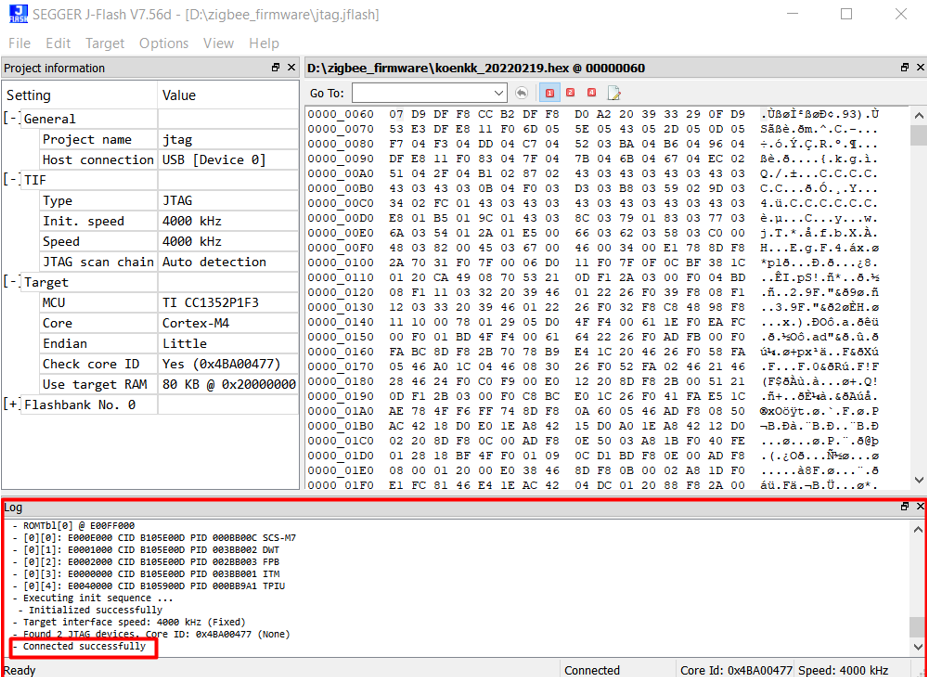The width and height of the screenshot is (927, 677).
Task: Close the hex data file panel
Action: 920,68
